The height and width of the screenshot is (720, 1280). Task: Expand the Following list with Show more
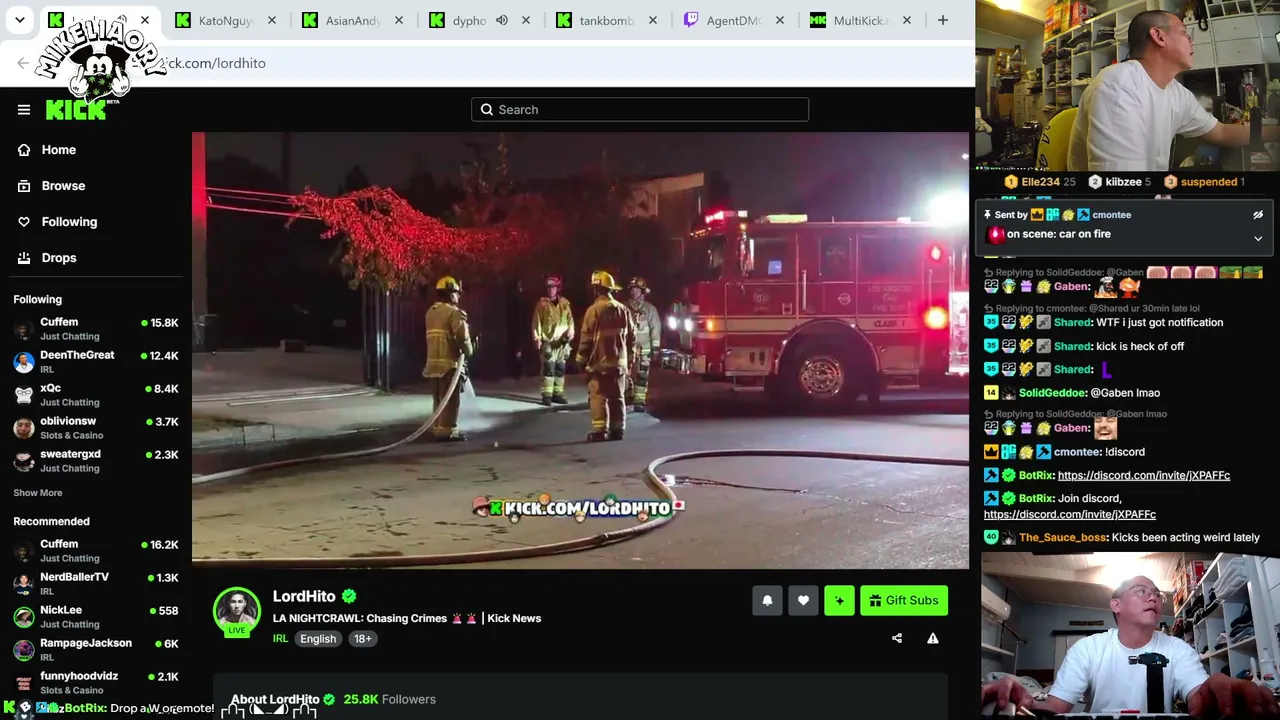[x=38, y=493]
